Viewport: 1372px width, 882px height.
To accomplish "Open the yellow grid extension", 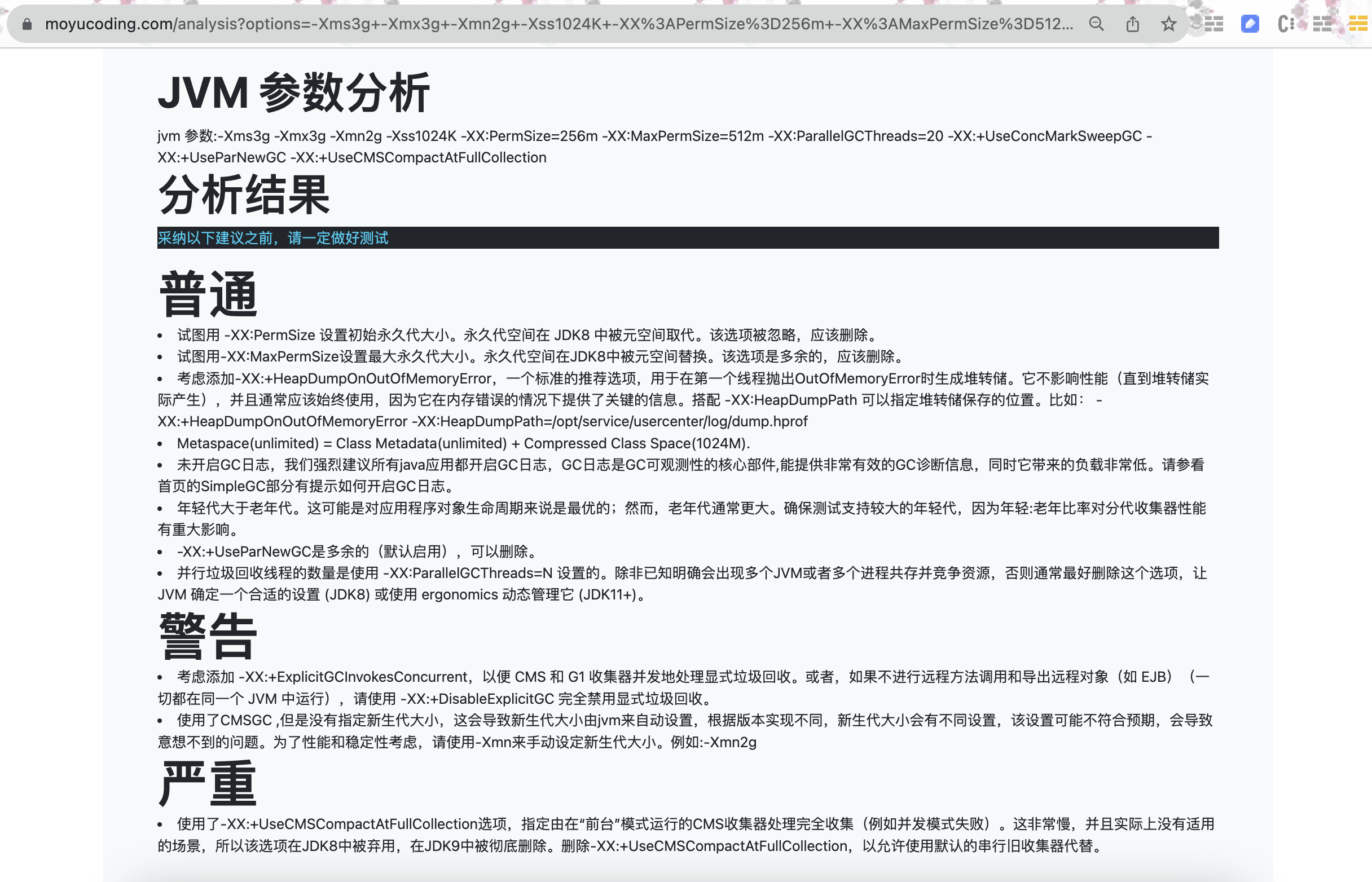I will (x=1357, y=24).
